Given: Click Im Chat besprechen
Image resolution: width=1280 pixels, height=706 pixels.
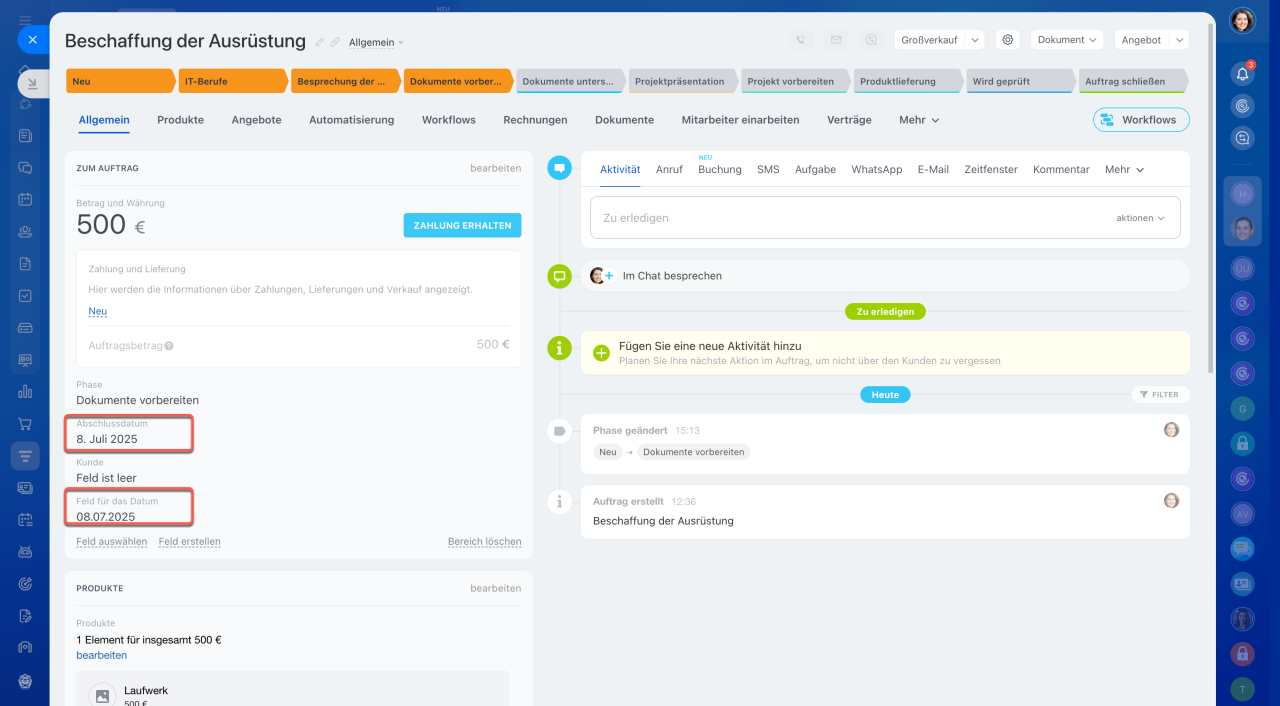Looking at the screenshot, I should point(672,276).
